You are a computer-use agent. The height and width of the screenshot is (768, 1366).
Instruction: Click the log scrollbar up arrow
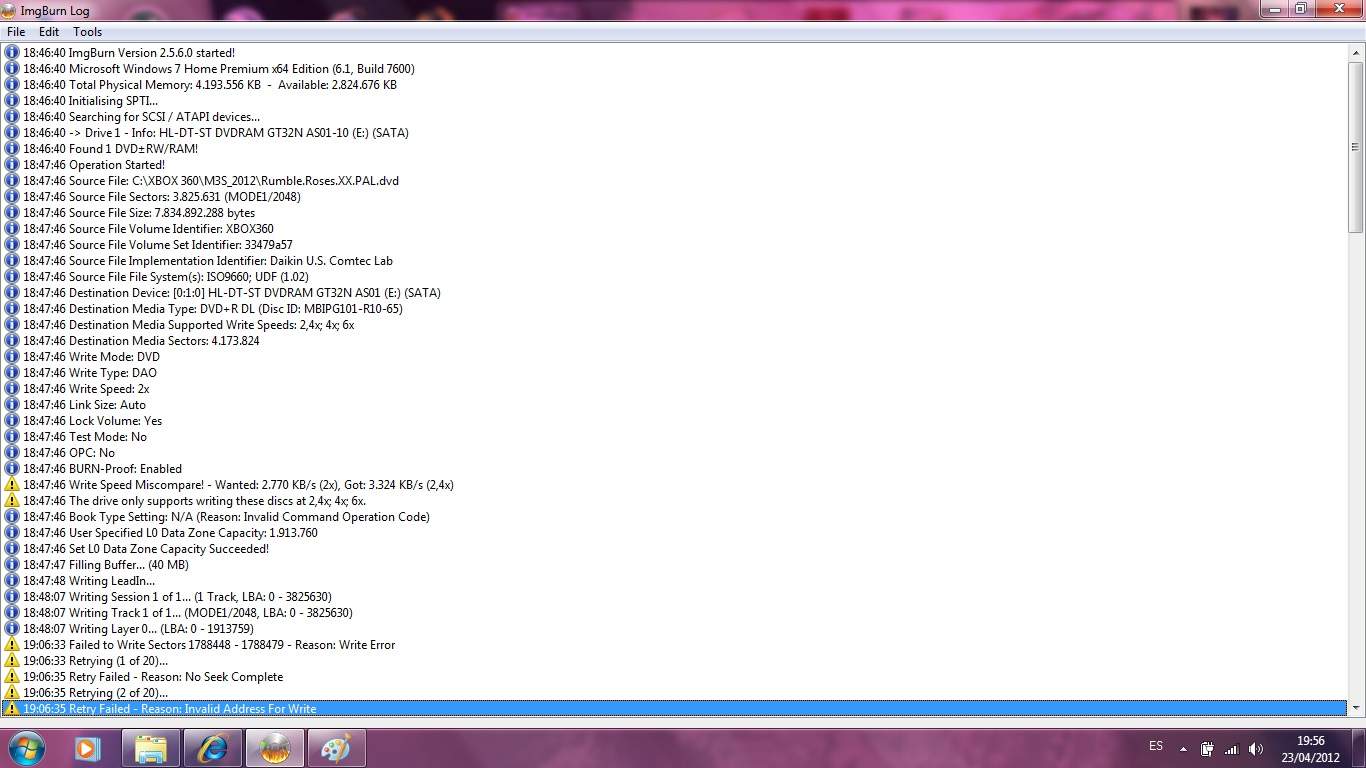coord(1356,53)
